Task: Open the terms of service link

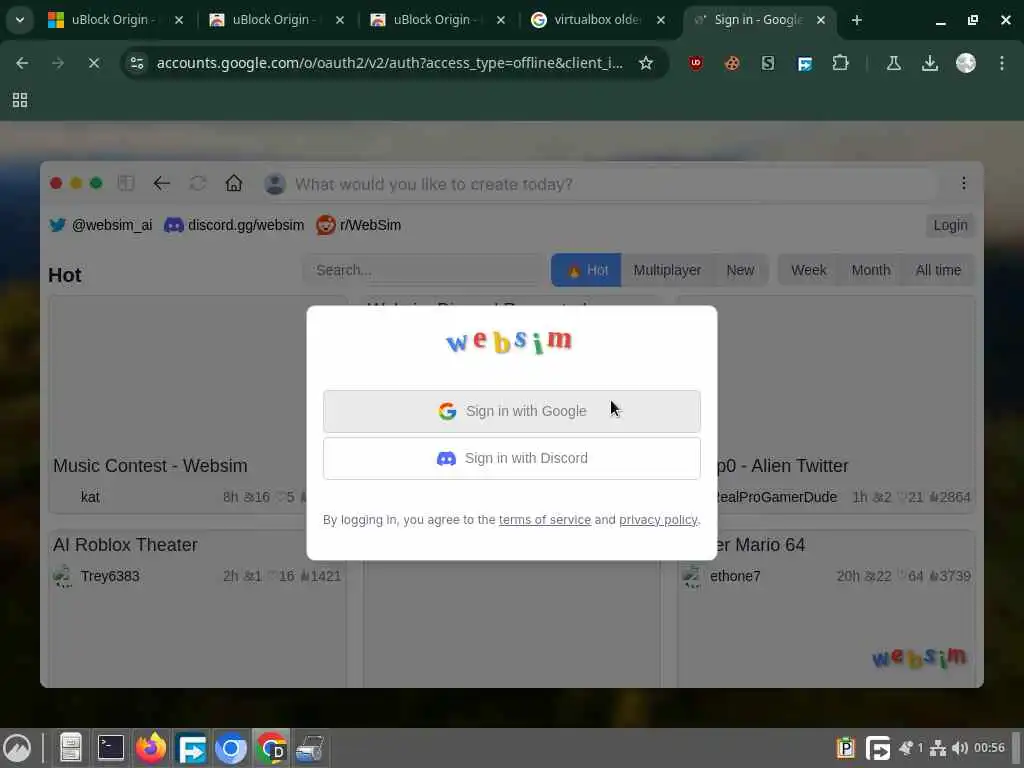Action: [545, 520]
